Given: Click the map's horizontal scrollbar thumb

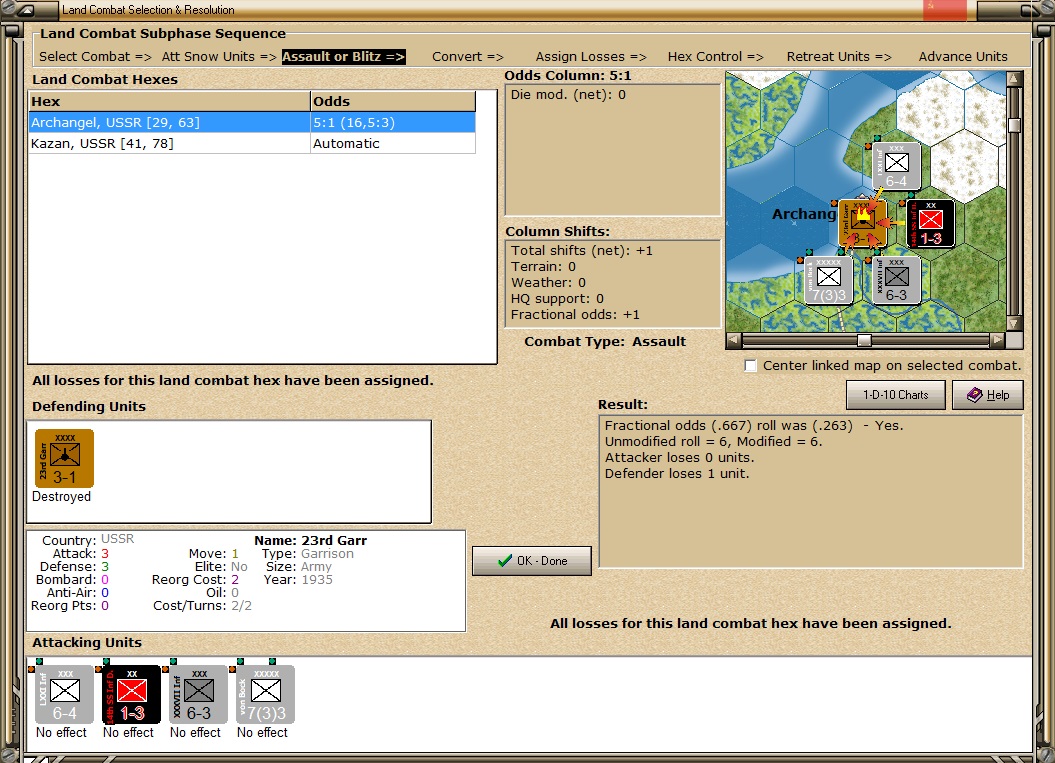Looking at the screenshot, I should [865, 340].
